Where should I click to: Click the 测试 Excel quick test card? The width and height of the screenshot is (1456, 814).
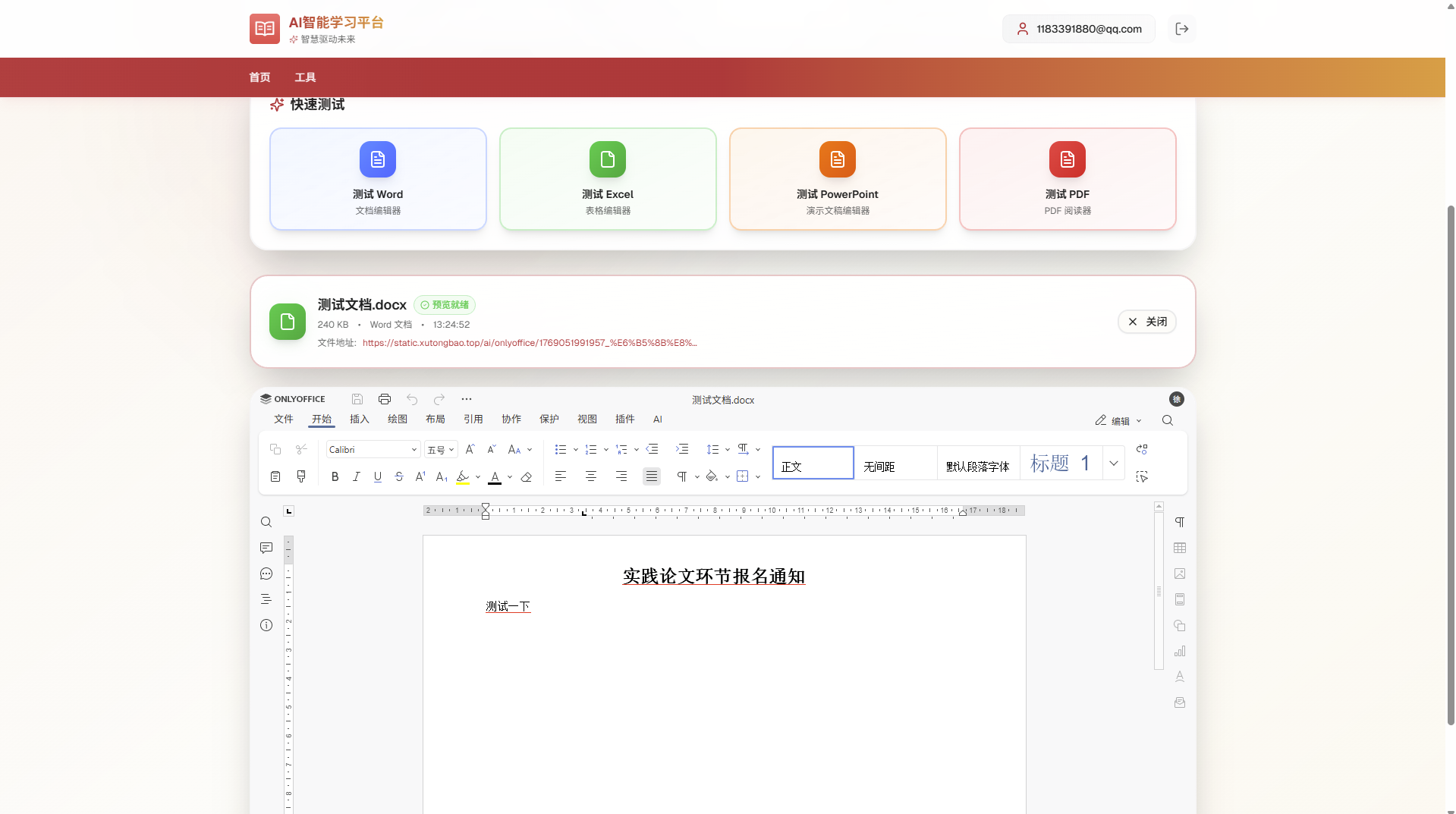point(608,179)
